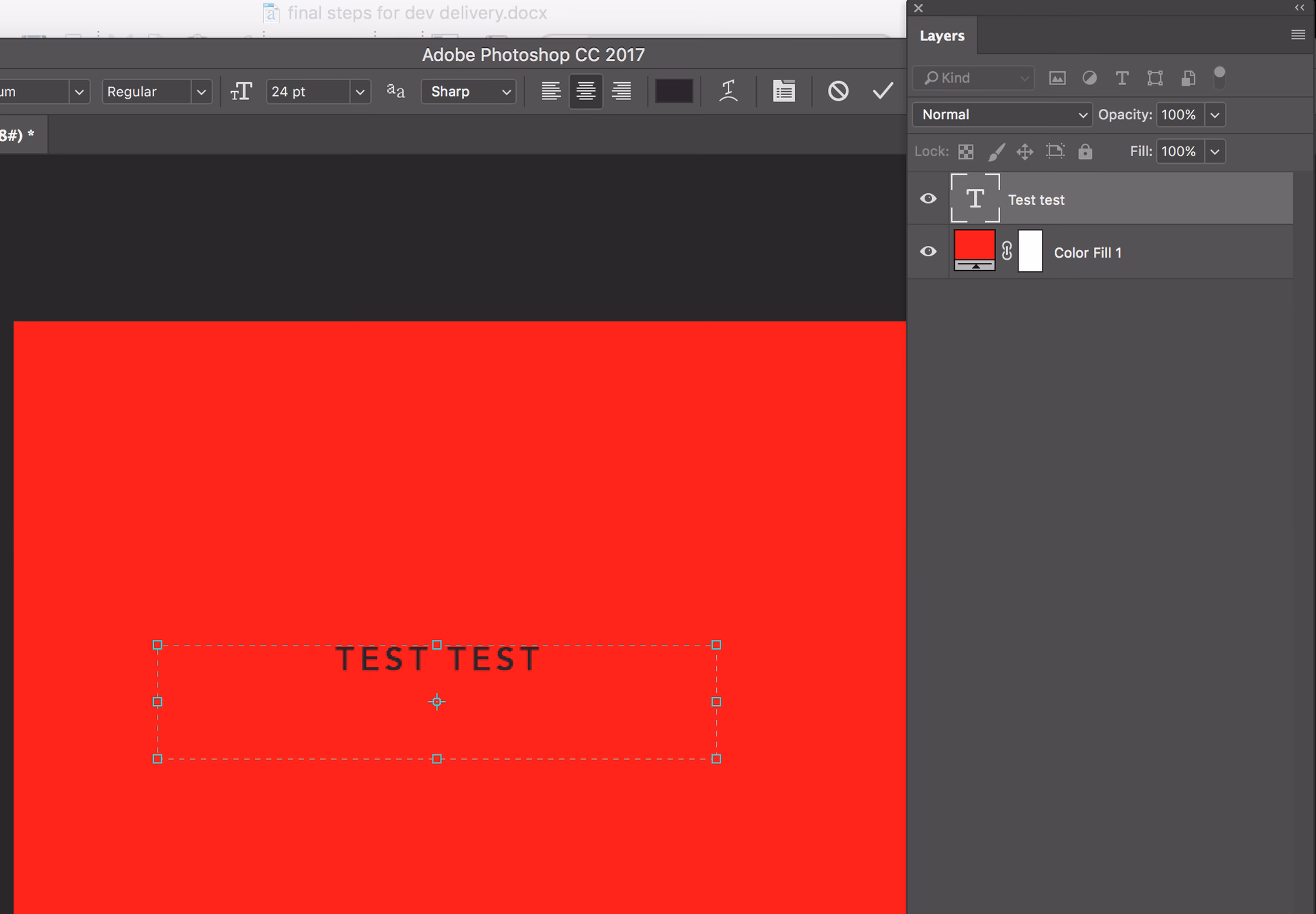
Task: Select the Color Fill 1 layer mask thumbnail
Action: (1029, 251)
